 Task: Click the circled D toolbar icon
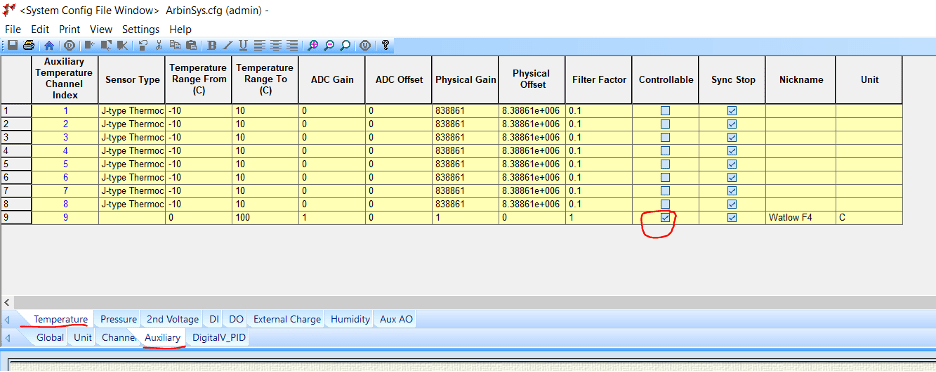(x=69, y=45)
